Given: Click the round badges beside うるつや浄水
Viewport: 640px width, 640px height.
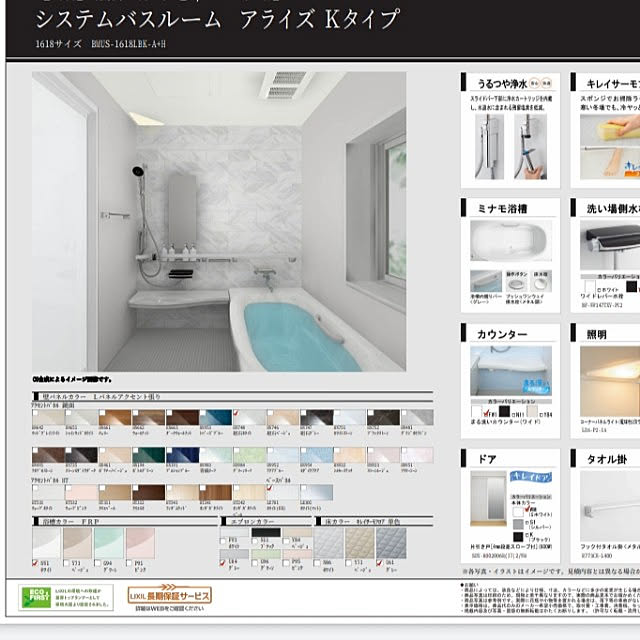Looking at the screenshot, I should [x=540, y=83].
